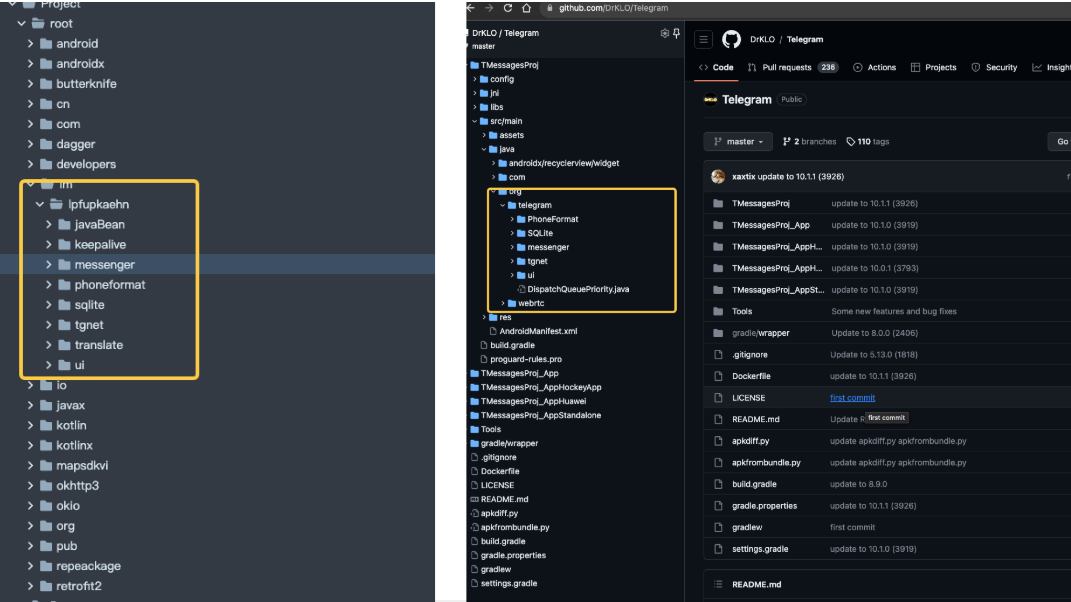
Task: Collapse the root folder
Action: [x=21, y=23]
